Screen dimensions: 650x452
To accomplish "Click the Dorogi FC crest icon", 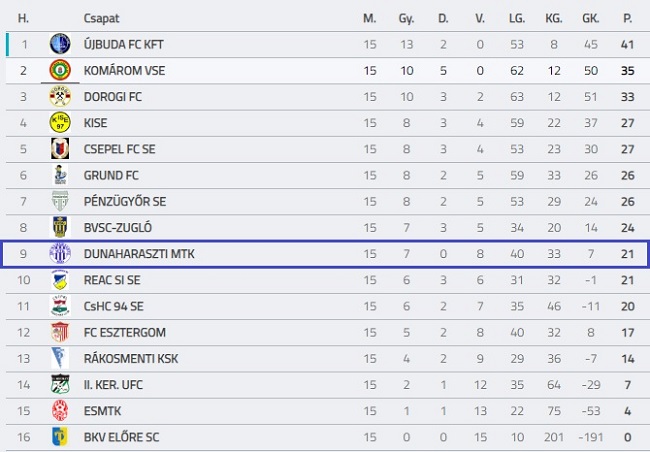I will [x=60, y=96].
